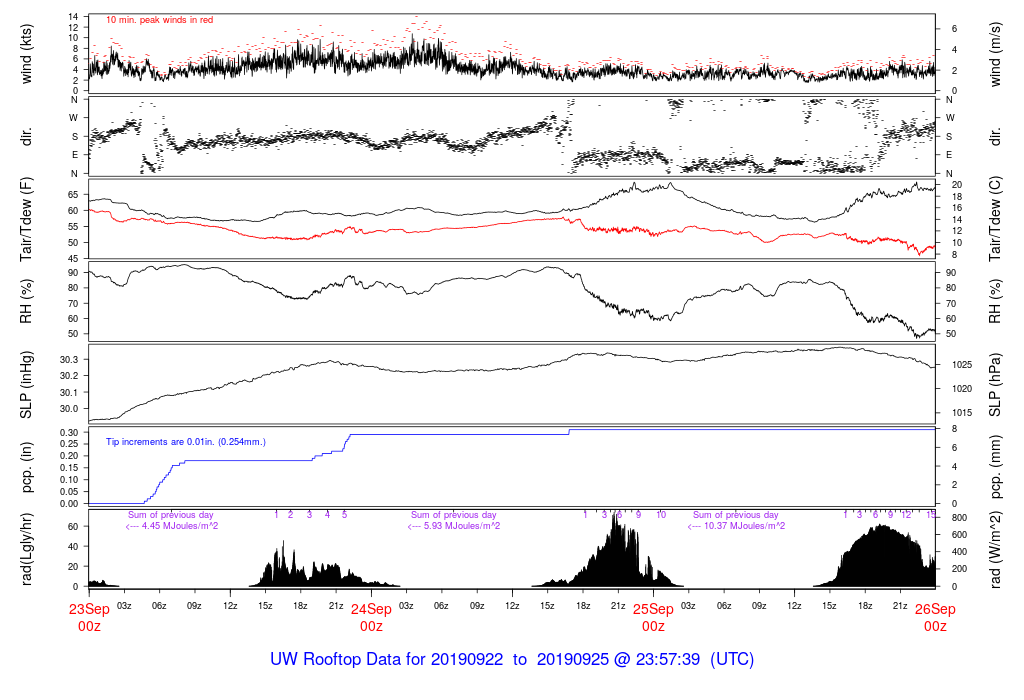
Task: Click the '23Sep 00z' date label
Action: [x=89, y=618]
